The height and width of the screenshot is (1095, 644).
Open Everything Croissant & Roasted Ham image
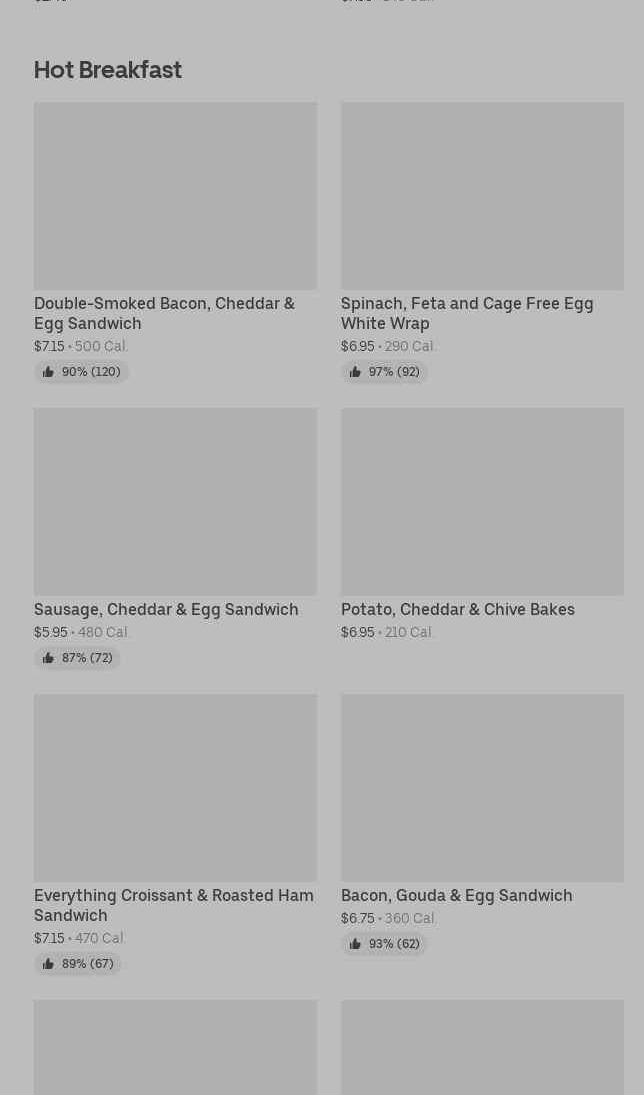point(175,788)
